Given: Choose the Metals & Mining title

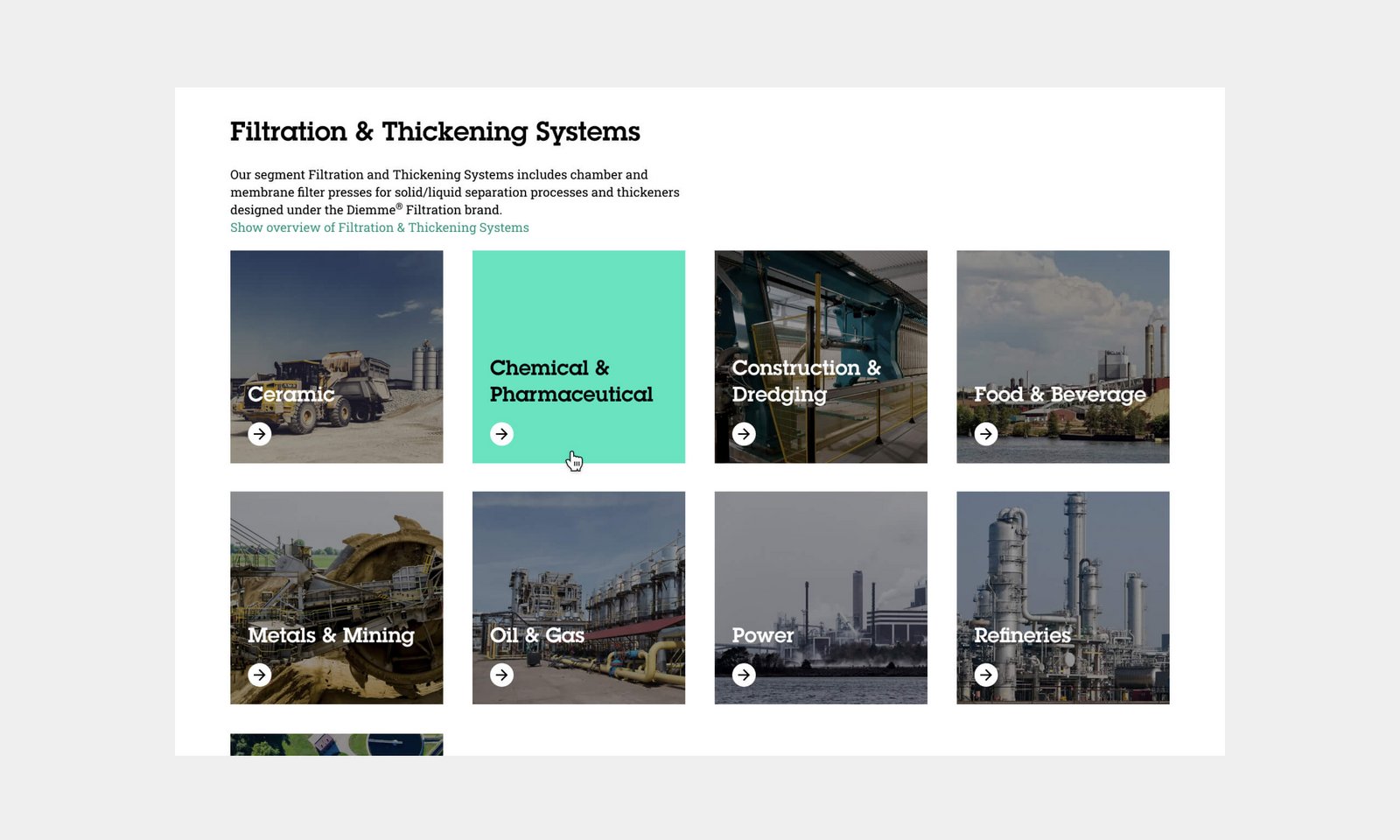Looking at the screenshot, I should (331, 635).
